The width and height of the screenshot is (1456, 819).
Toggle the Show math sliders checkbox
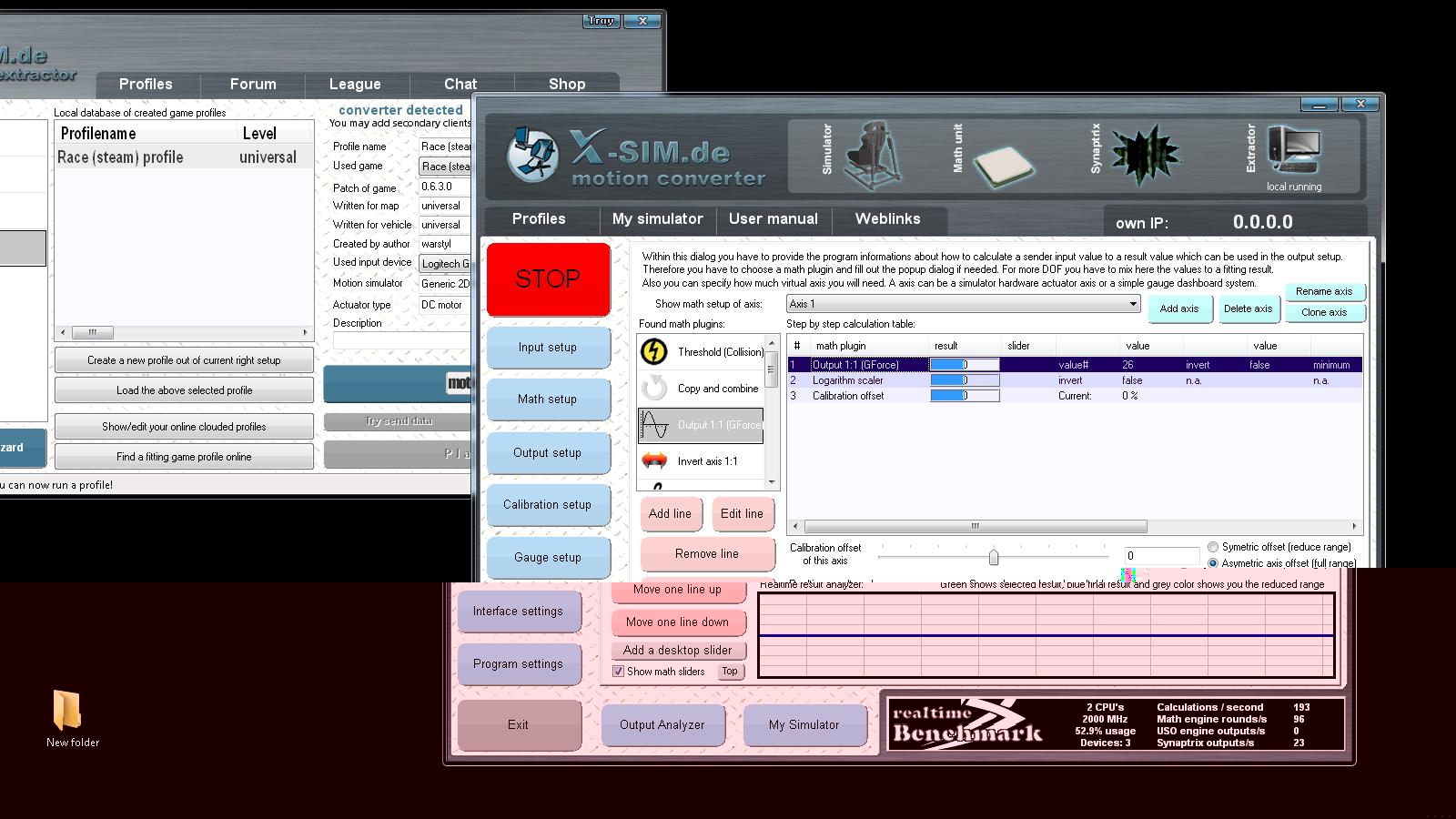coord(619,672)
